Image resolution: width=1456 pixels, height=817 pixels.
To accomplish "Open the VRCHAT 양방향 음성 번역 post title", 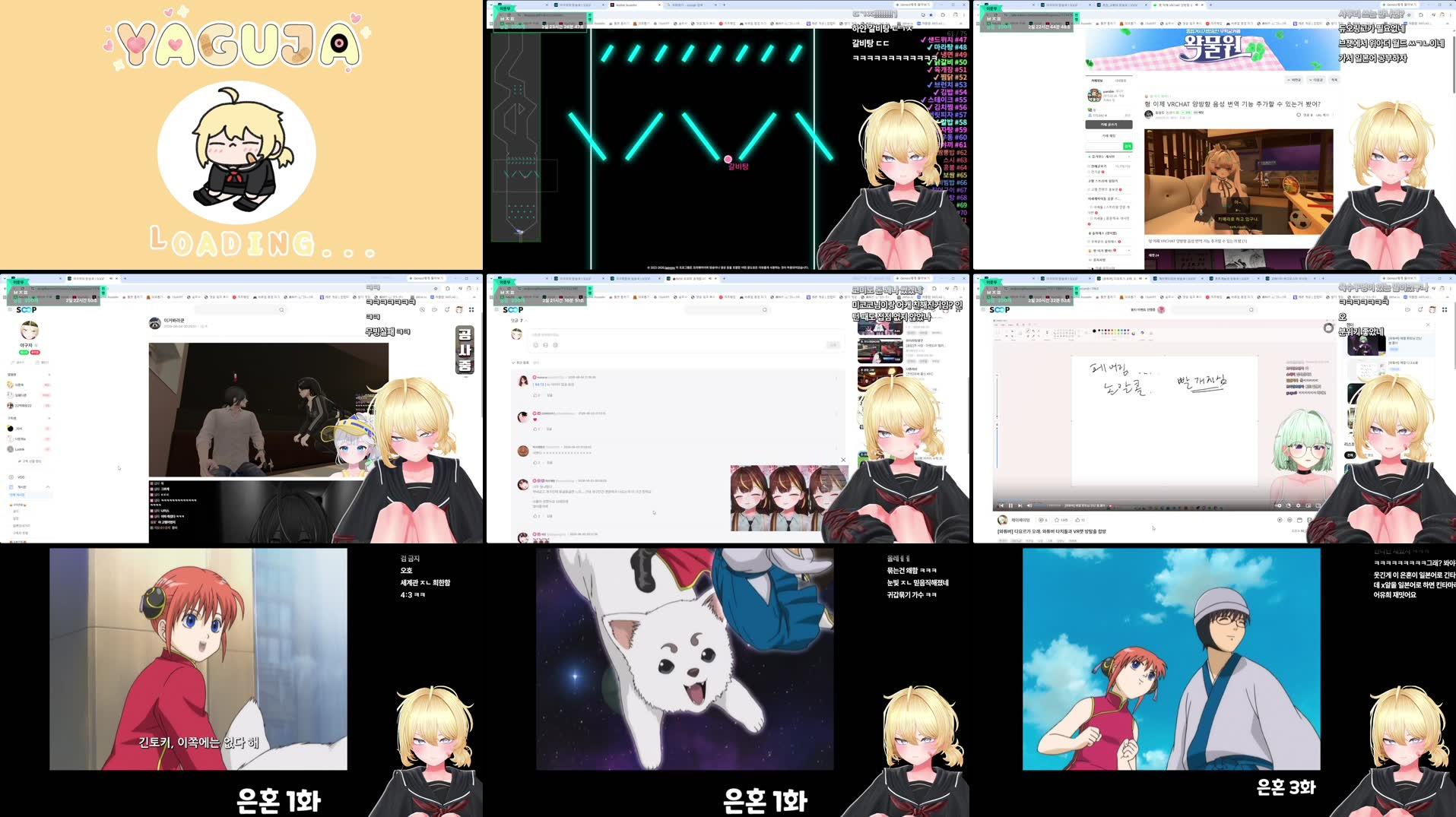I will [x=1232, y=104].
